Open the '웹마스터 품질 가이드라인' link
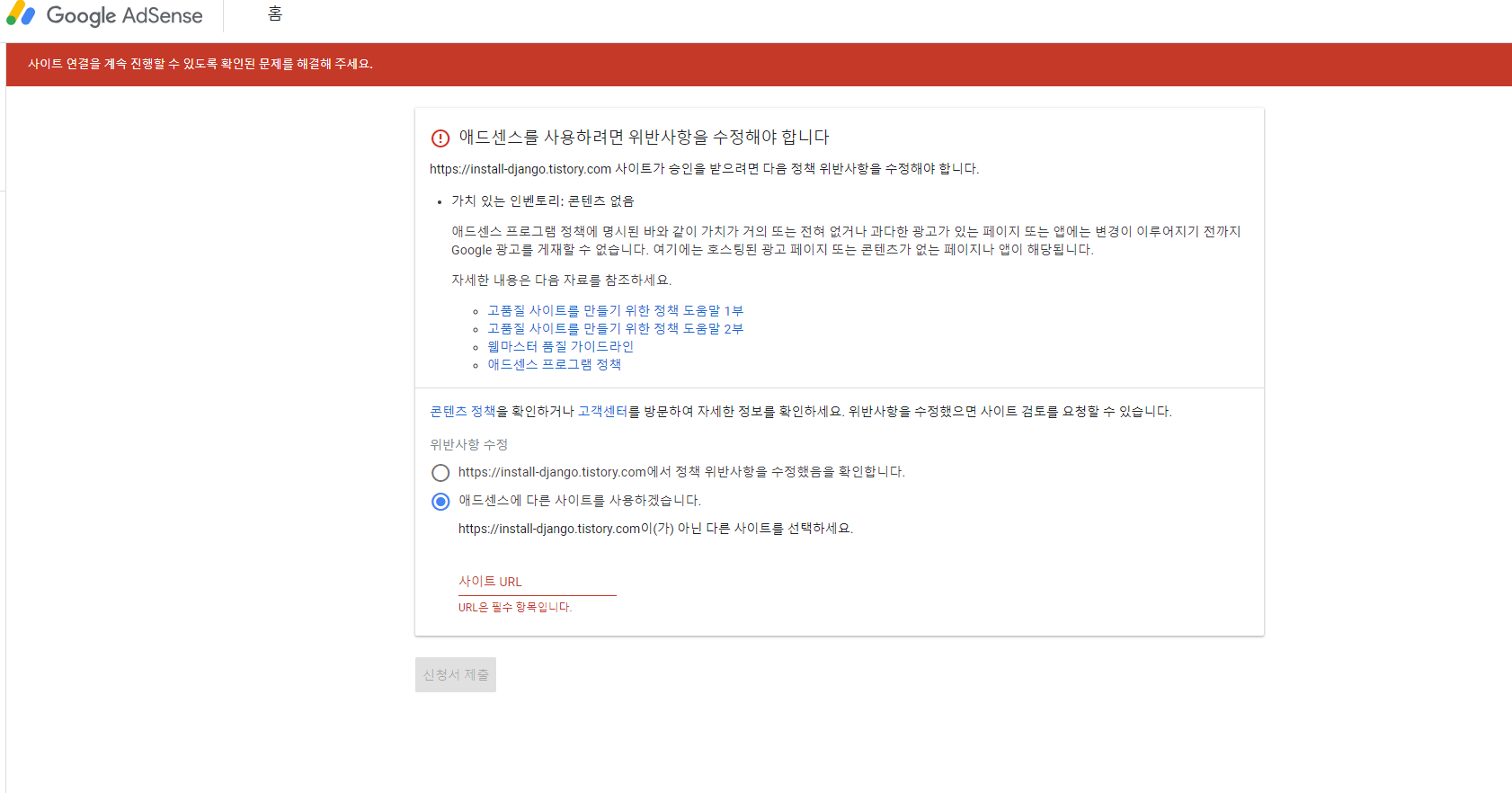 pos(560,346)
